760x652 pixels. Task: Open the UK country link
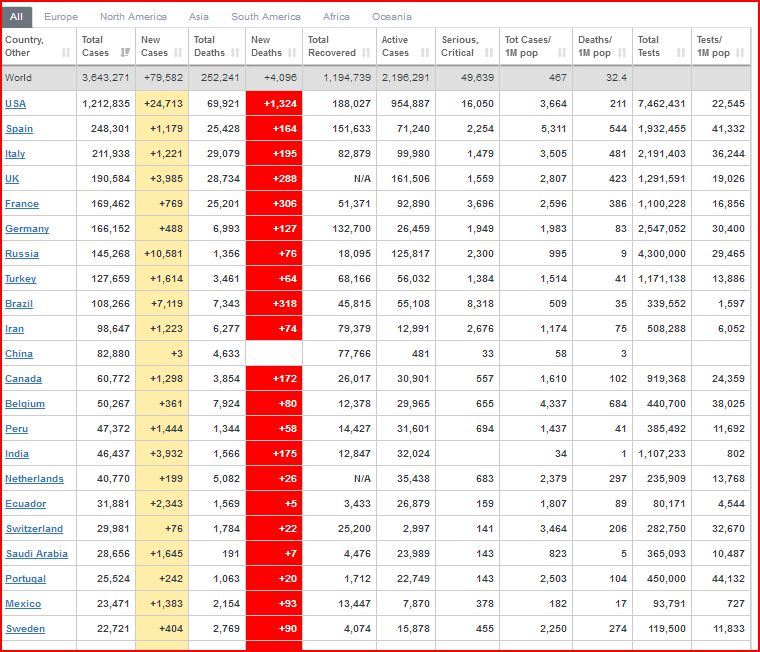(x=12, y=178)
